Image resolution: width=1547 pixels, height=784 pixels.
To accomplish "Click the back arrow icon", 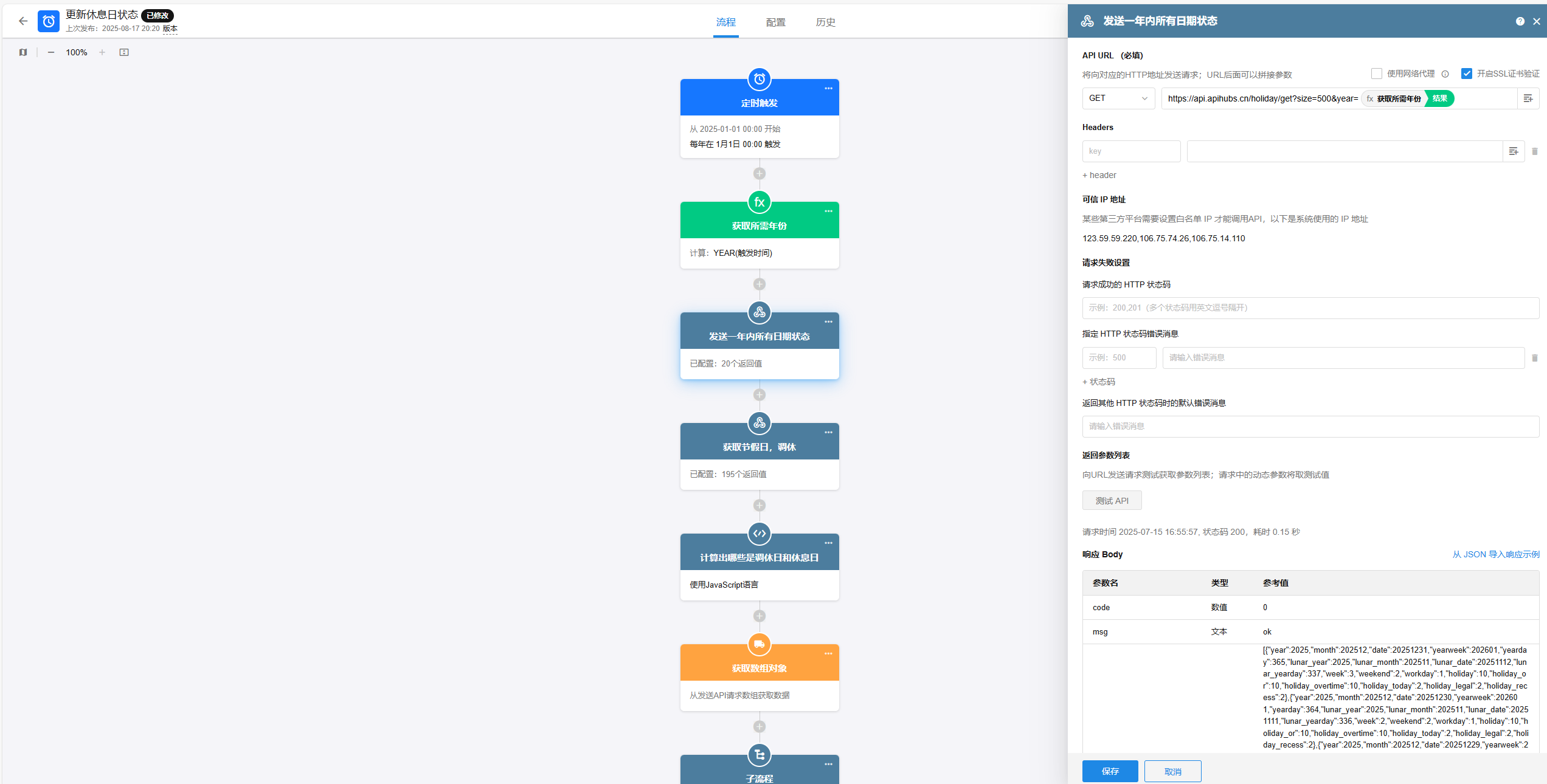I will (23, 21).
